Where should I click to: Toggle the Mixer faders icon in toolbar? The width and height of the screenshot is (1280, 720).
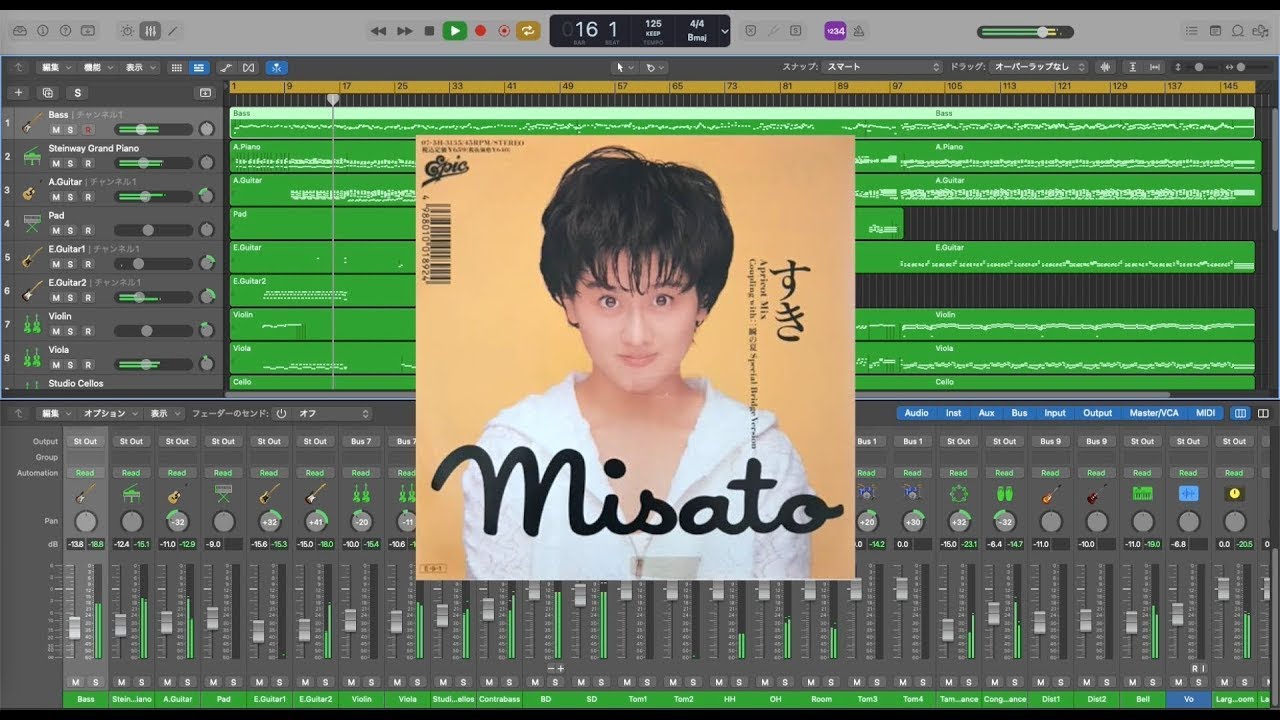point(150,31)
